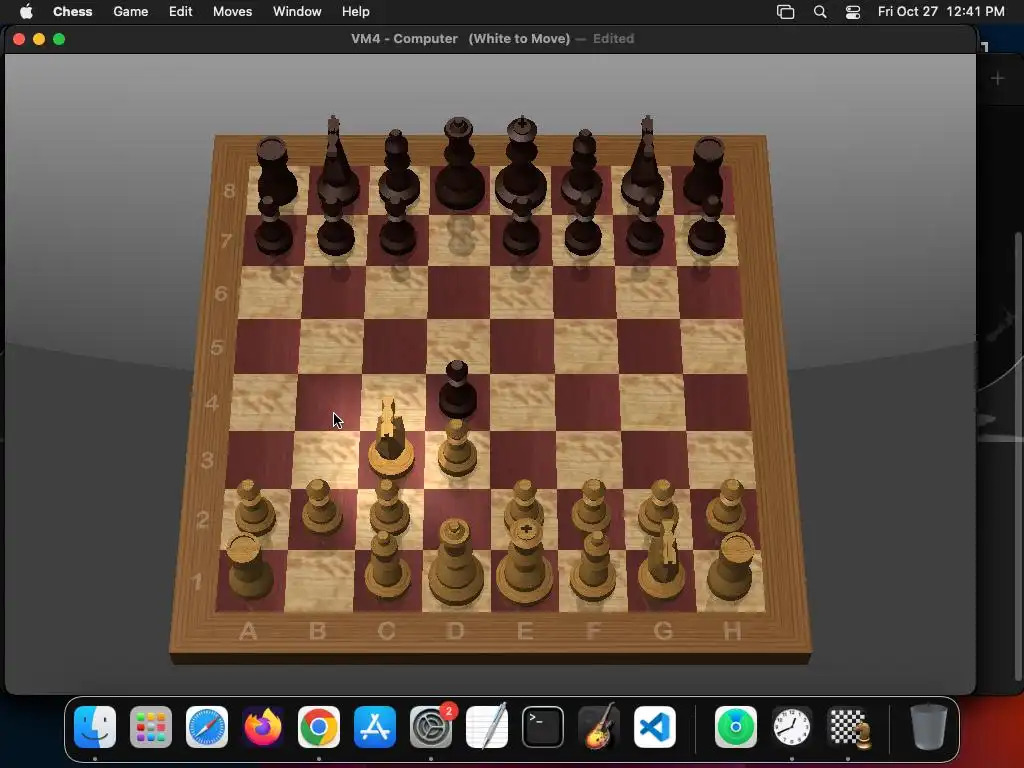
Task: Open the Window menu
Action: 297,11
